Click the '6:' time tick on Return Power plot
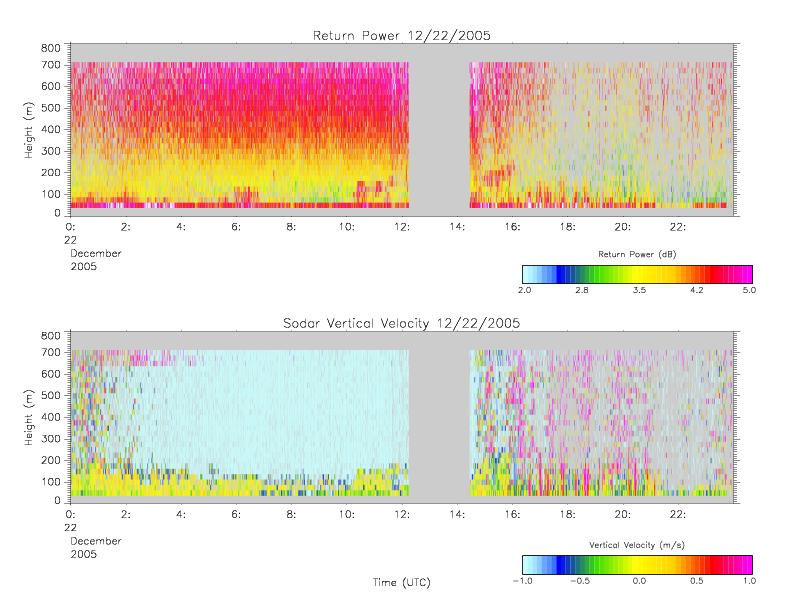Viewport: 791px width, 611px height. (x=236, y=227)
